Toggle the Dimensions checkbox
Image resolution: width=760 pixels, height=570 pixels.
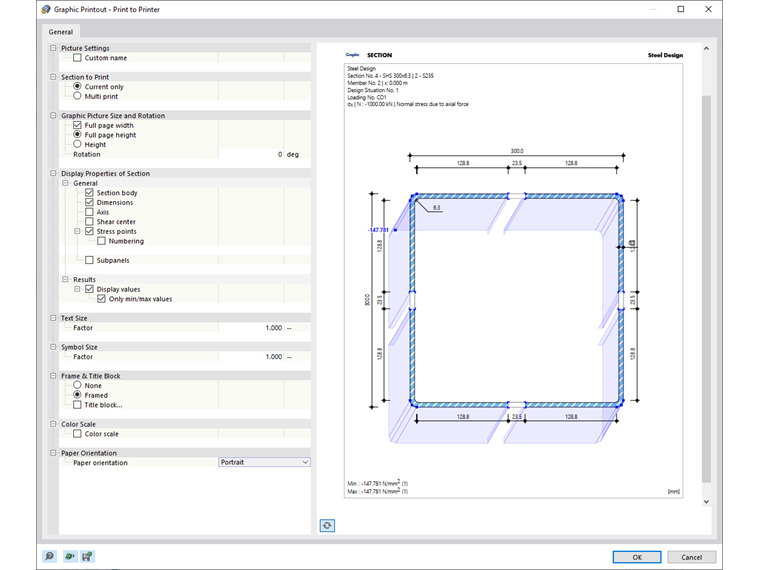pos(89,202)
